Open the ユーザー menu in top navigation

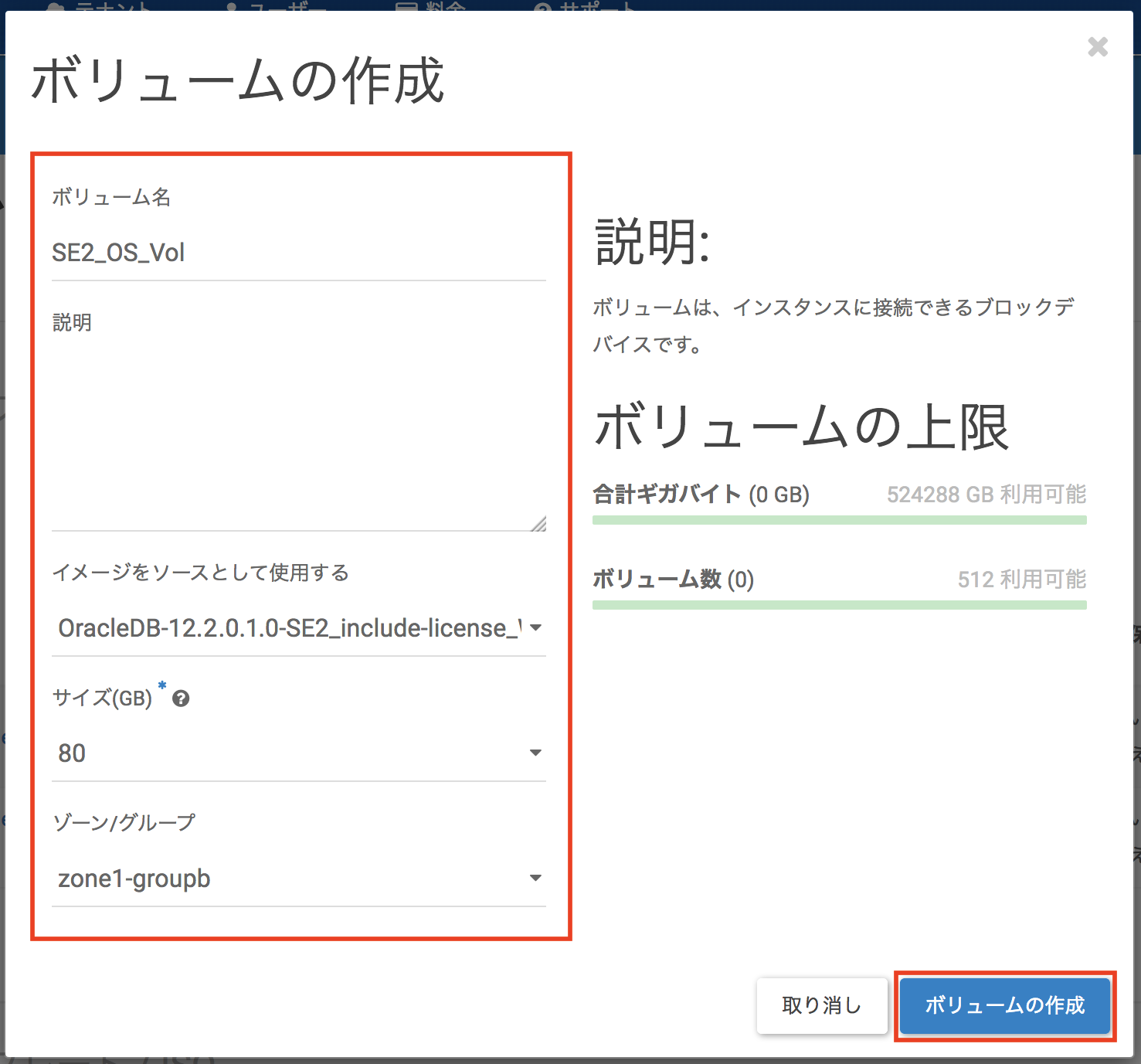pyautogui.click(x=278, y=6)
